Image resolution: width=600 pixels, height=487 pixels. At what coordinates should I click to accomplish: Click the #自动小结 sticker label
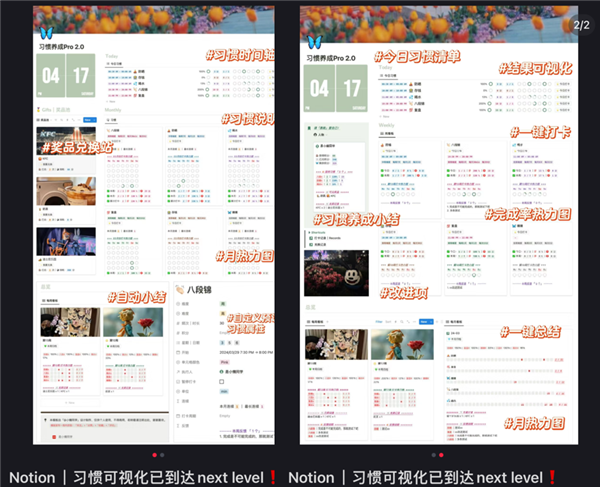click(141, 296)
